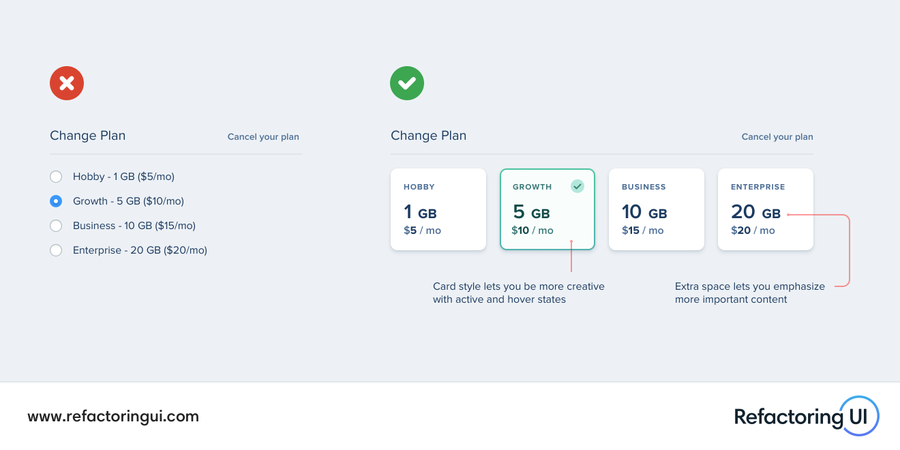The image size is (900, 450).
Task: Select the Hobby plan card
Action: coord(439,209)
